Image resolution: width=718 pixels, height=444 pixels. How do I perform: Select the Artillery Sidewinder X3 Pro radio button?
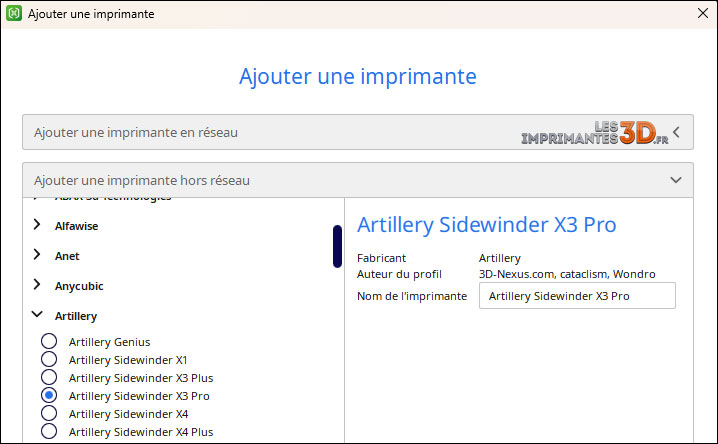(x=49, y=395)
